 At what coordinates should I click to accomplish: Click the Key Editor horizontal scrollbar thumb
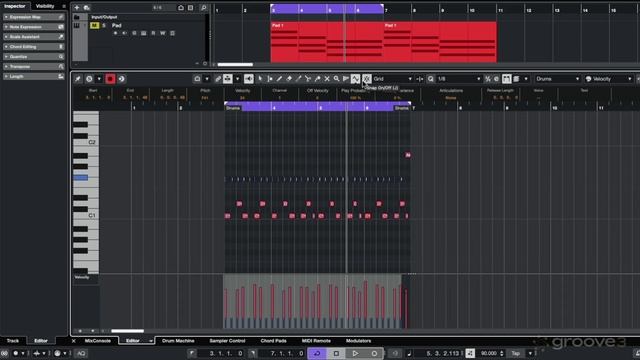coord(128,331)
